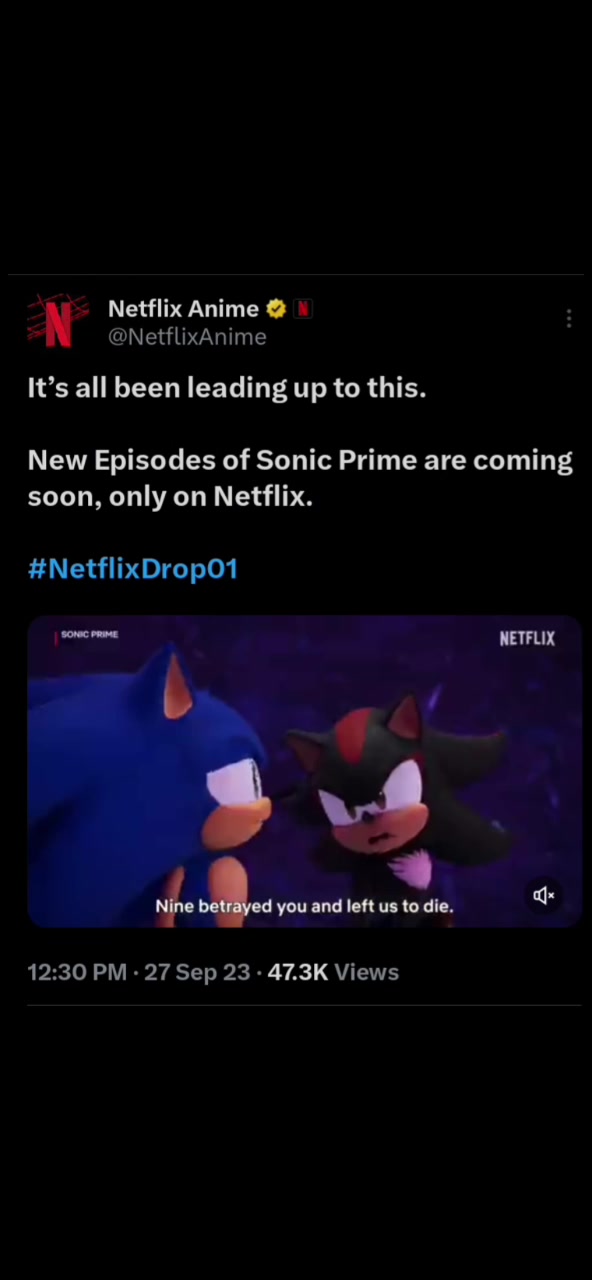Viewport: 592px width, 1280px height.
Task: Open the three-dot more options menu
Action: click(x=568, y=318)
